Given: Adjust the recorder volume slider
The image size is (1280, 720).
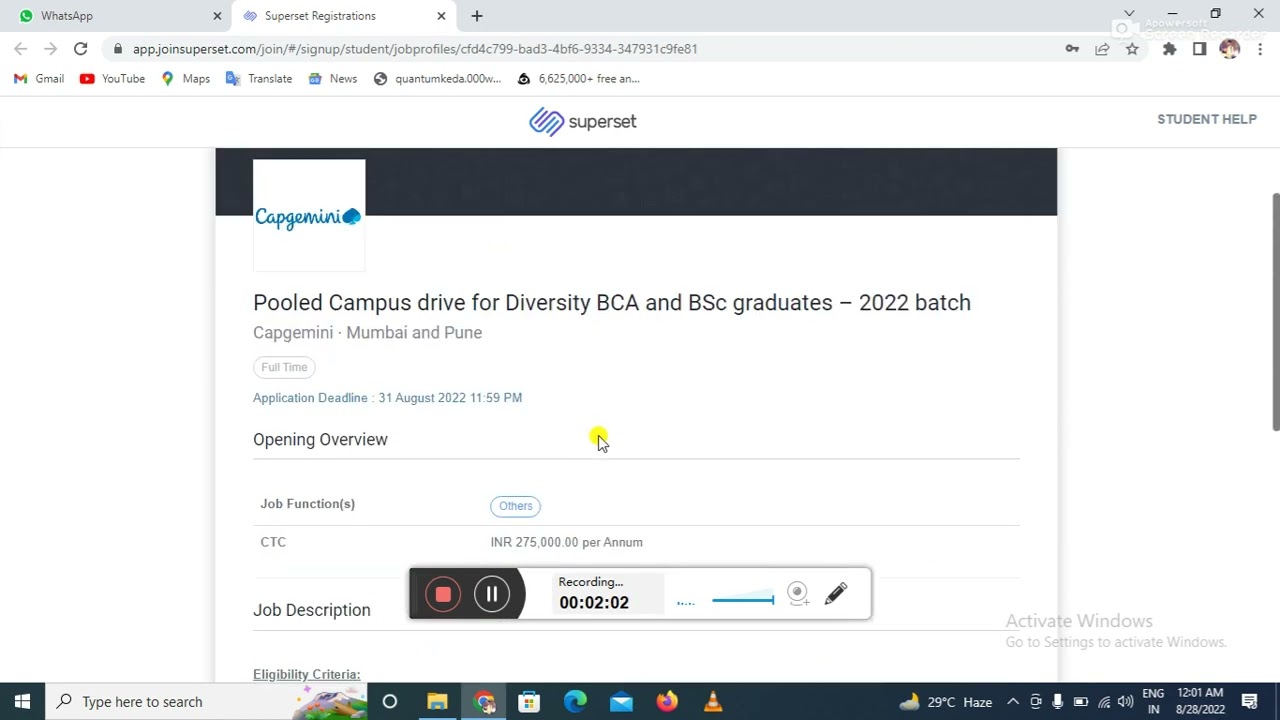Looking at the screenshot, I should pyautogui.click(x=743, y=600).
